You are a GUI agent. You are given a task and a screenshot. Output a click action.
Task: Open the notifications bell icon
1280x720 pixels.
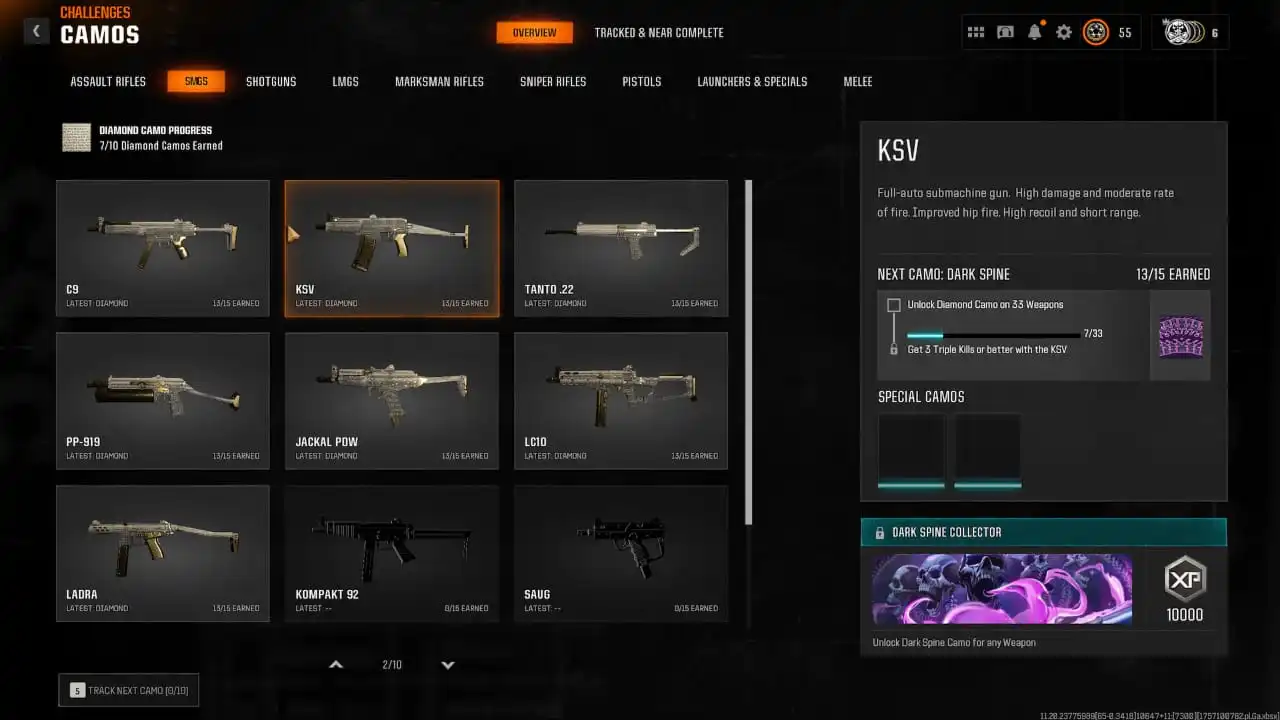point(1035,32)
